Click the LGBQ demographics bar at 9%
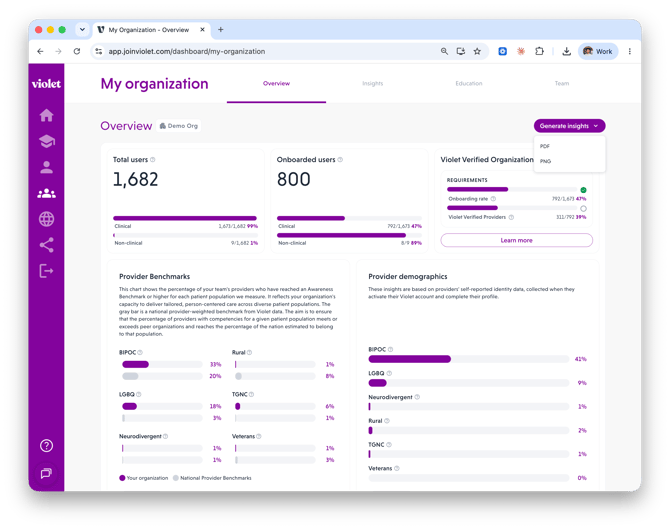 (x=469, y=383)
